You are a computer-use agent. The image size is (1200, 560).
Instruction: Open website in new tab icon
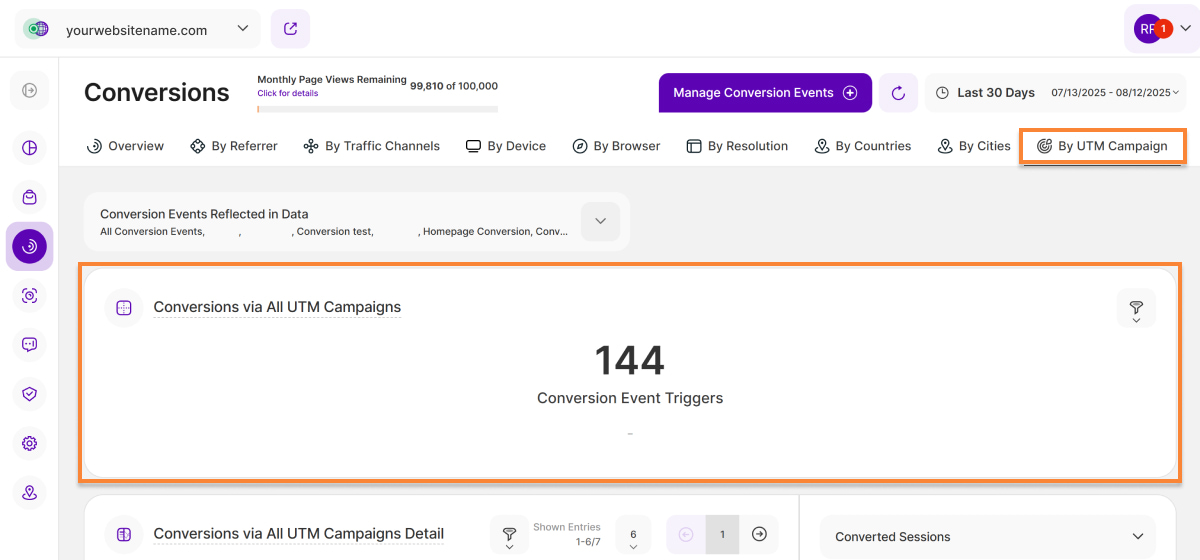click(290, 29)
